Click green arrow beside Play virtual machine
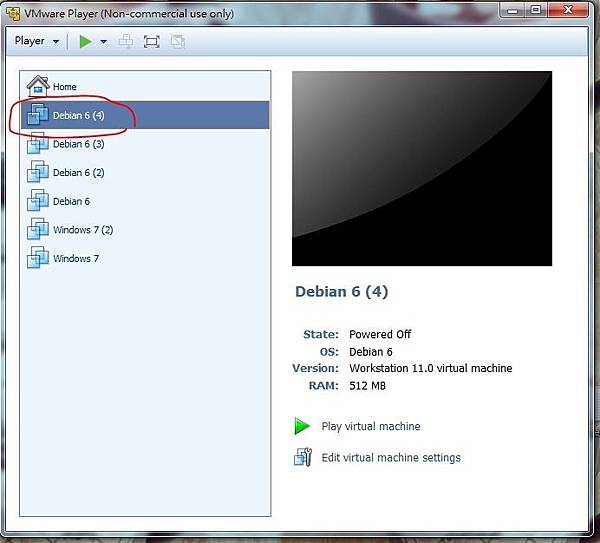 302,426
